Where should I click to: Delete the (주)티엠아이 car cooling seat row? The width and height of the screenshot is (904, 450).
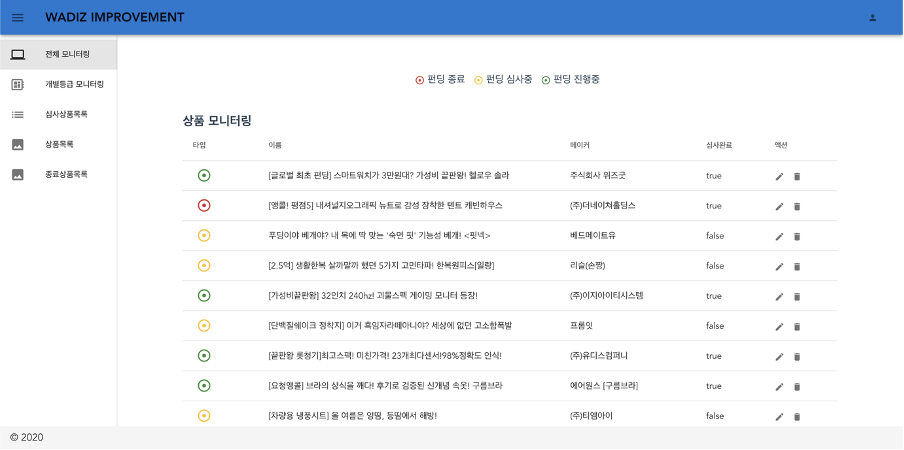coord(797,417)
